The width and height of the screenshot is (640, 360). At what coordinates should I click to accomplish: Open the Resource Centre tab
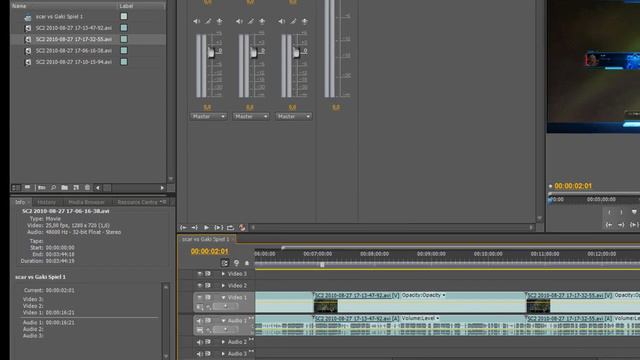(x=137, y=202)
